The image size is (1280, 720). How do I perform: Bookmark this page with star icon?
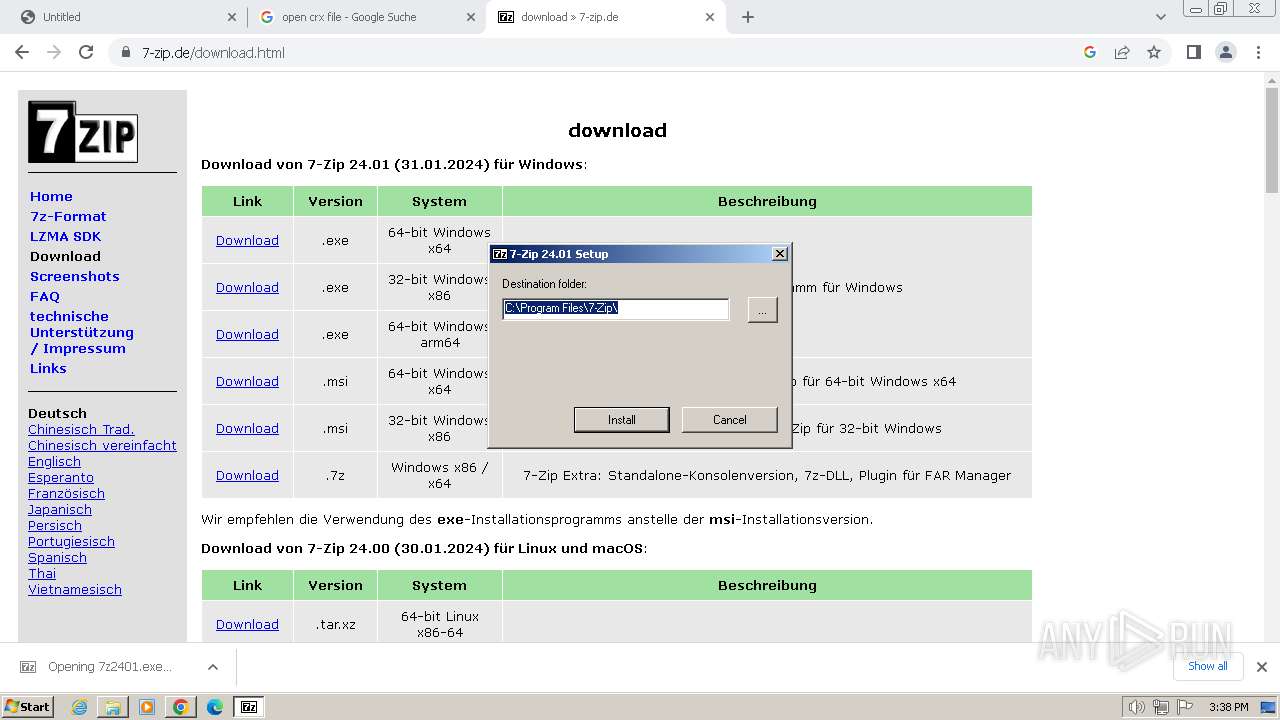pyautogui.click(x=1154, y=52)
